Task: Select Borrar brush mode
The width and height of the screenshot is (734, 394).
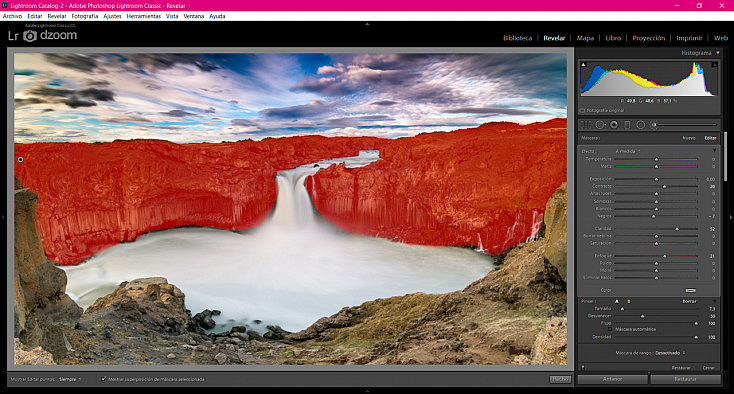Action: click(689, 301)
